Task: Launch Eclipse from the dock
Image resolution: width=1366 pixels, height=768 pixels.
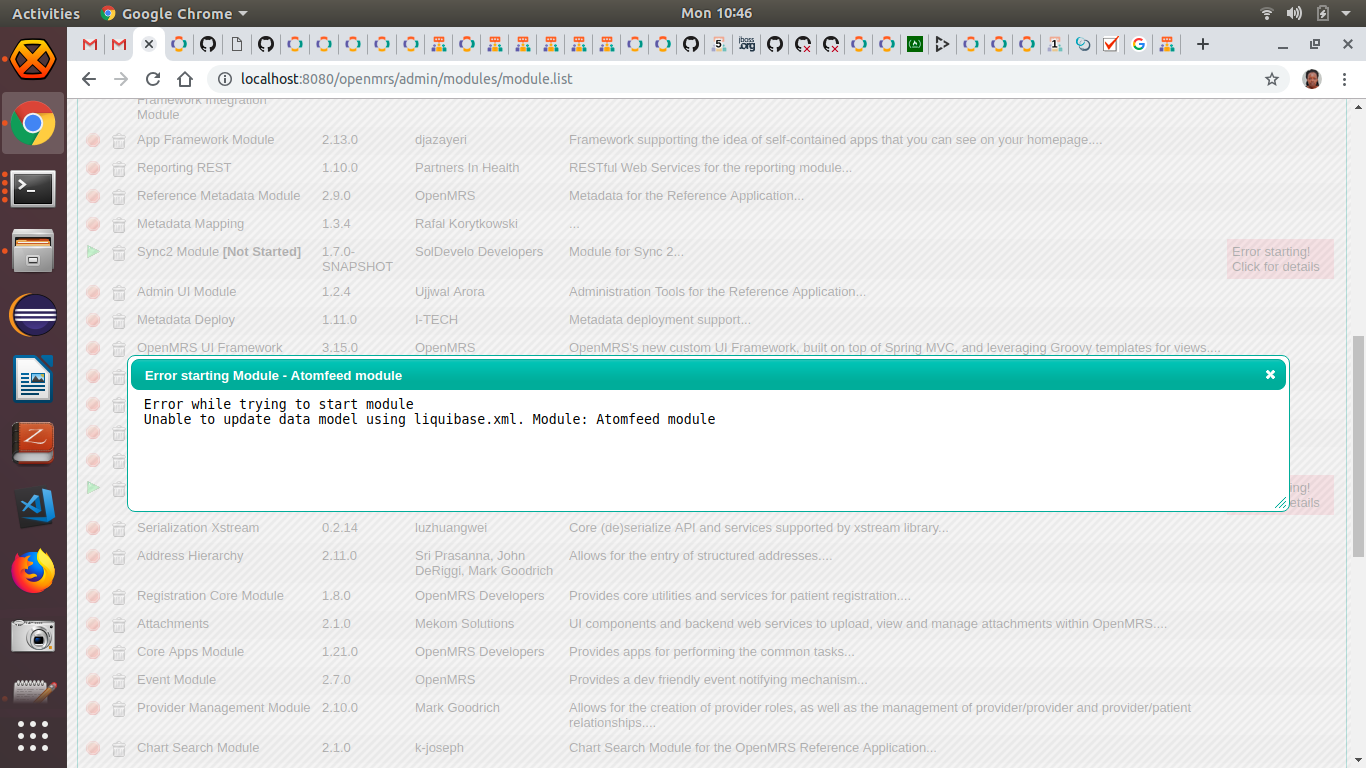Action: pos(33,316)
